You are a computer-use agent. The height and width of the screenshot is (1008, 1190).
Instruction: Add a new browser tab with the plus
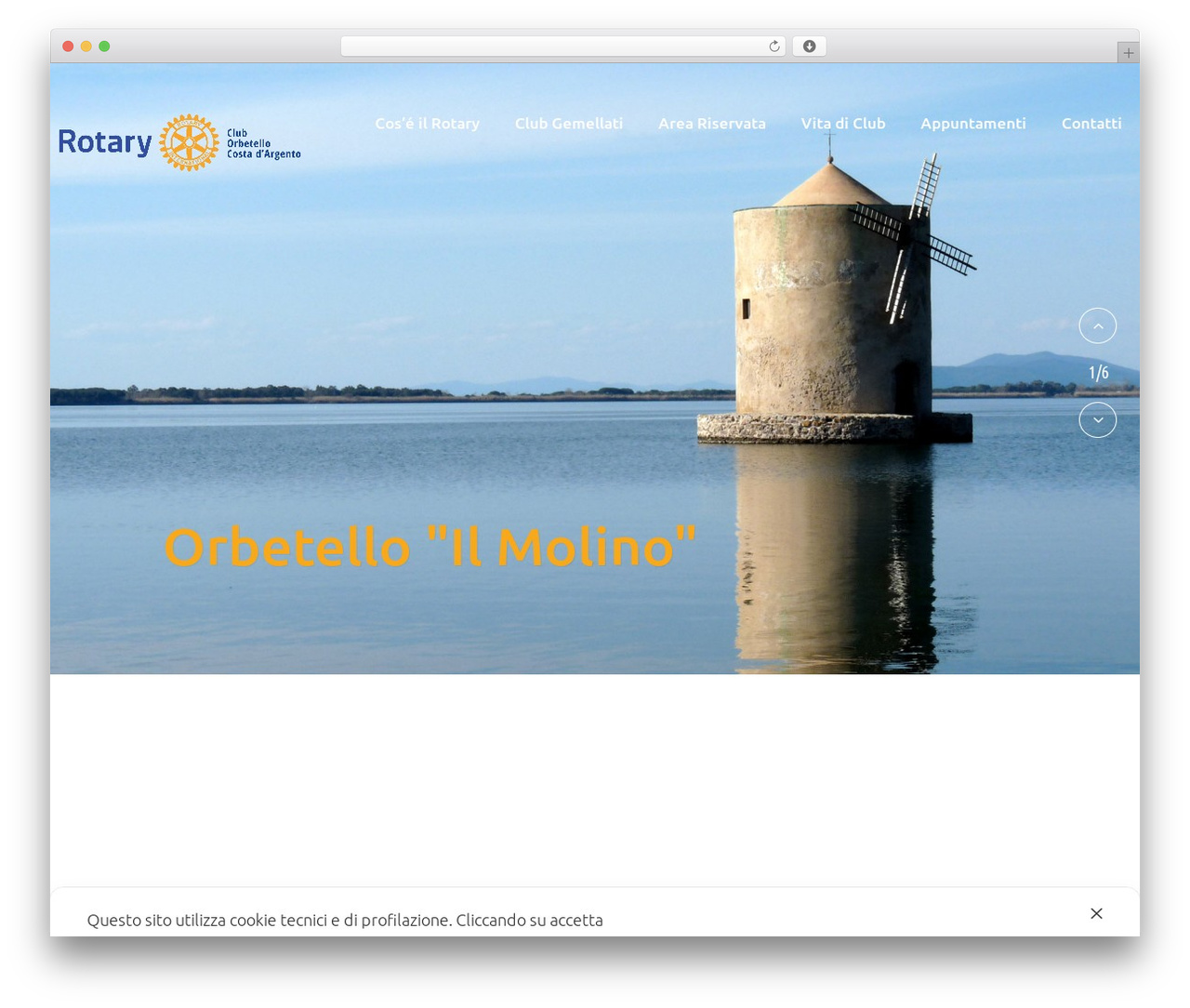point(1129,53)
